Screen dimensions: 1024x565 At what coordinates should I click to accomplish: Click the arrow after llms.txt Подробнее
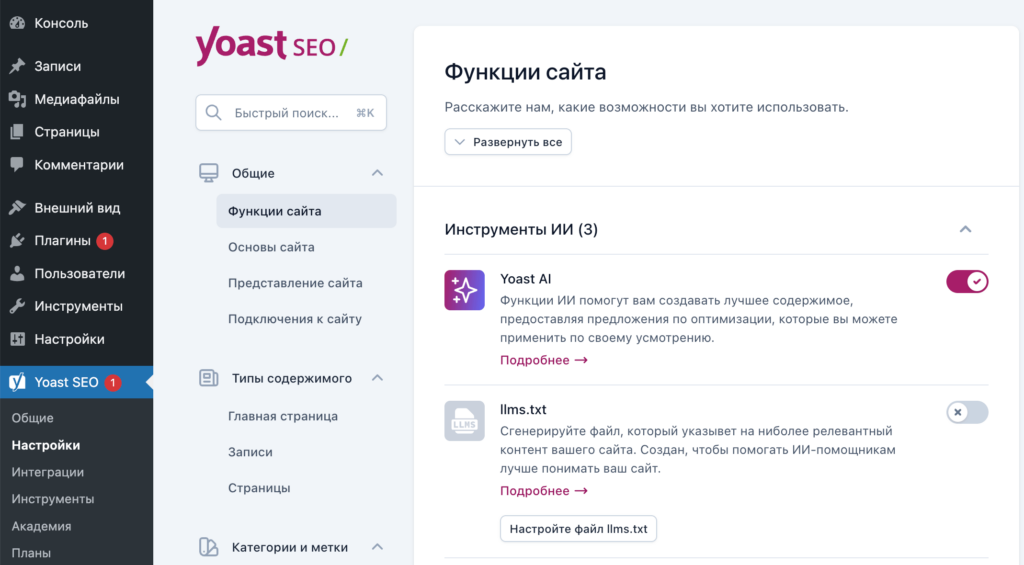pos(581,491)
